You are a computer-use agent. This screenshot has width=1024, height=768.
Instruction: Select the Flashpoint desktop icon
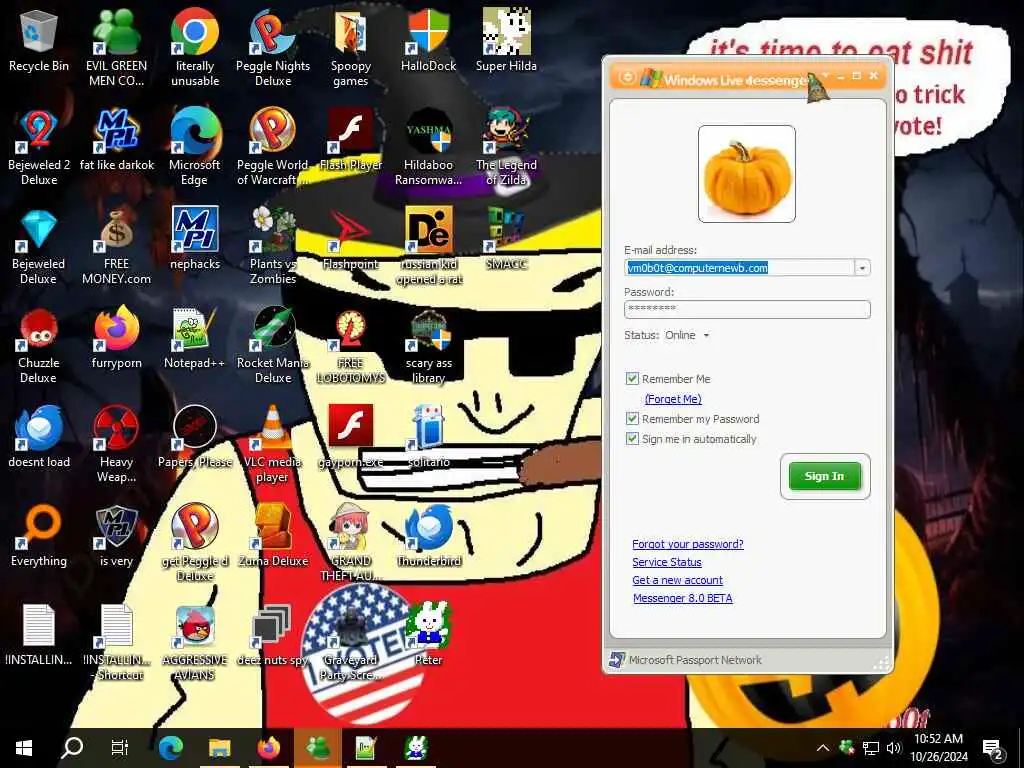pos(351,240)
